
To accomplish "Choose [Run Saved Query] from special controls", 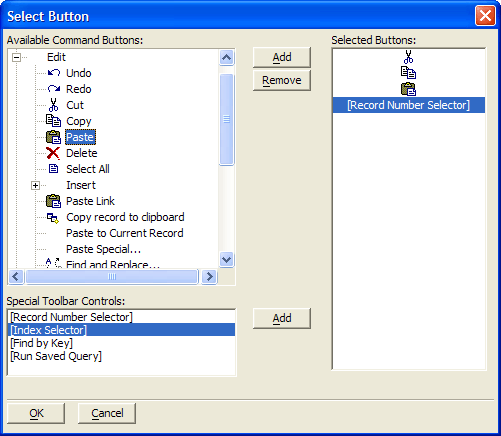I will click(56, 356).
